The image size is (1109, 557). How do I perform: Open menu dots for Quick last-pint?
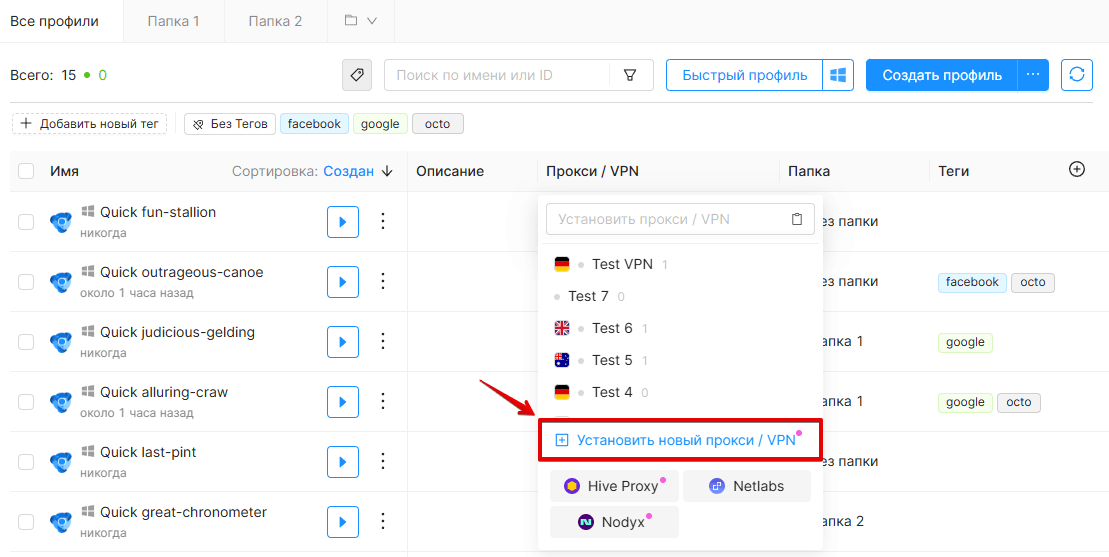pyautogui.click(x=383, y=462)
